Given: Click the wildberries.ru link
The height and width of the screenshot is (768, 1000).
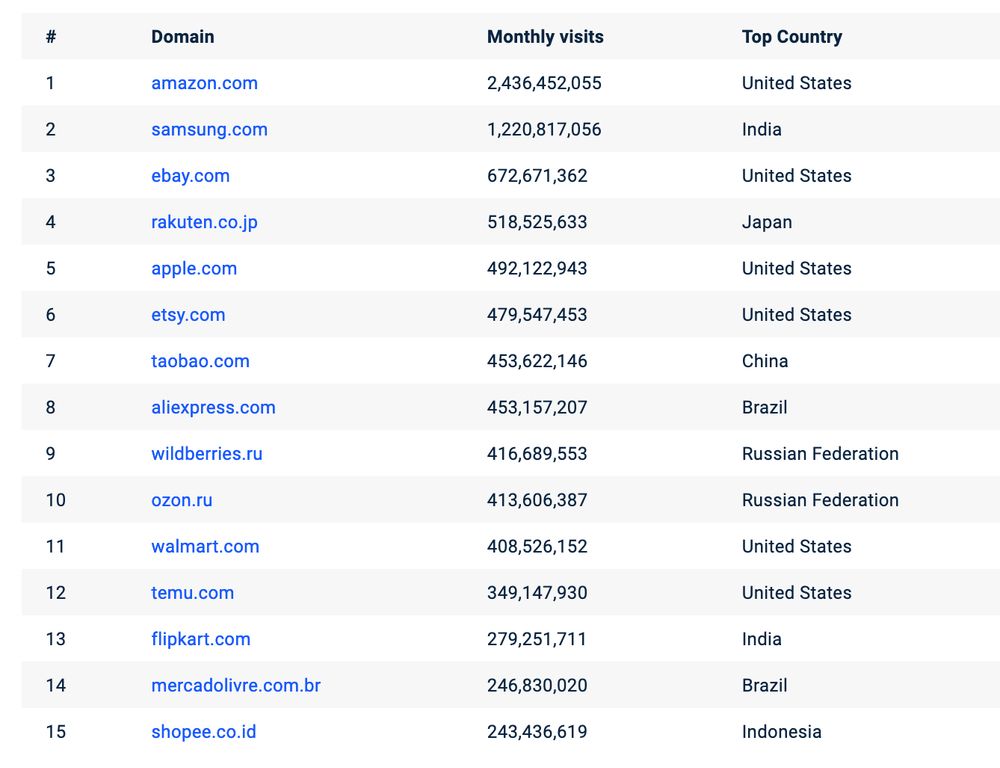Looking at the screenshot, I should (x=206, y=454).
